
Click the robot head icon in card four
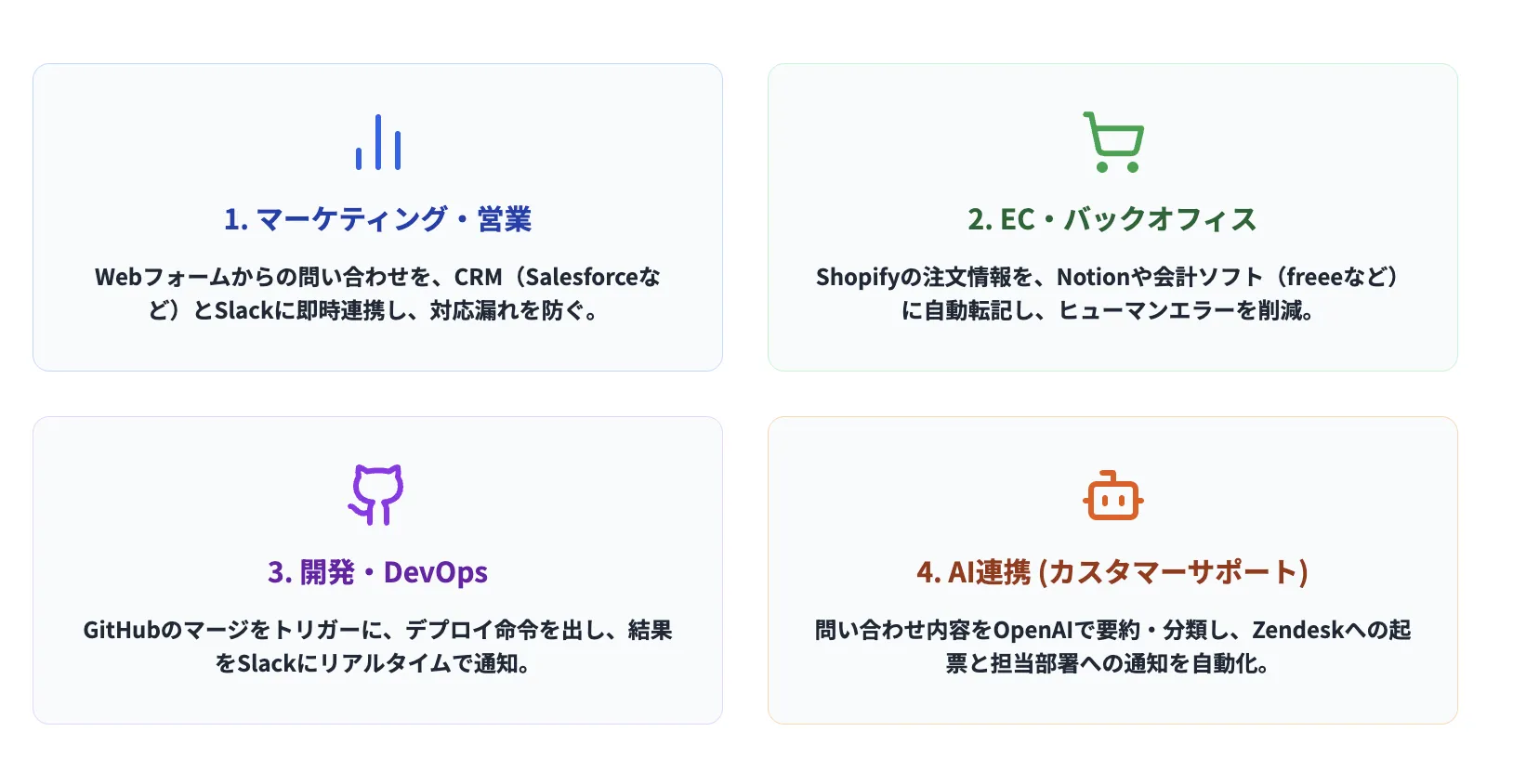(1112, 495)
